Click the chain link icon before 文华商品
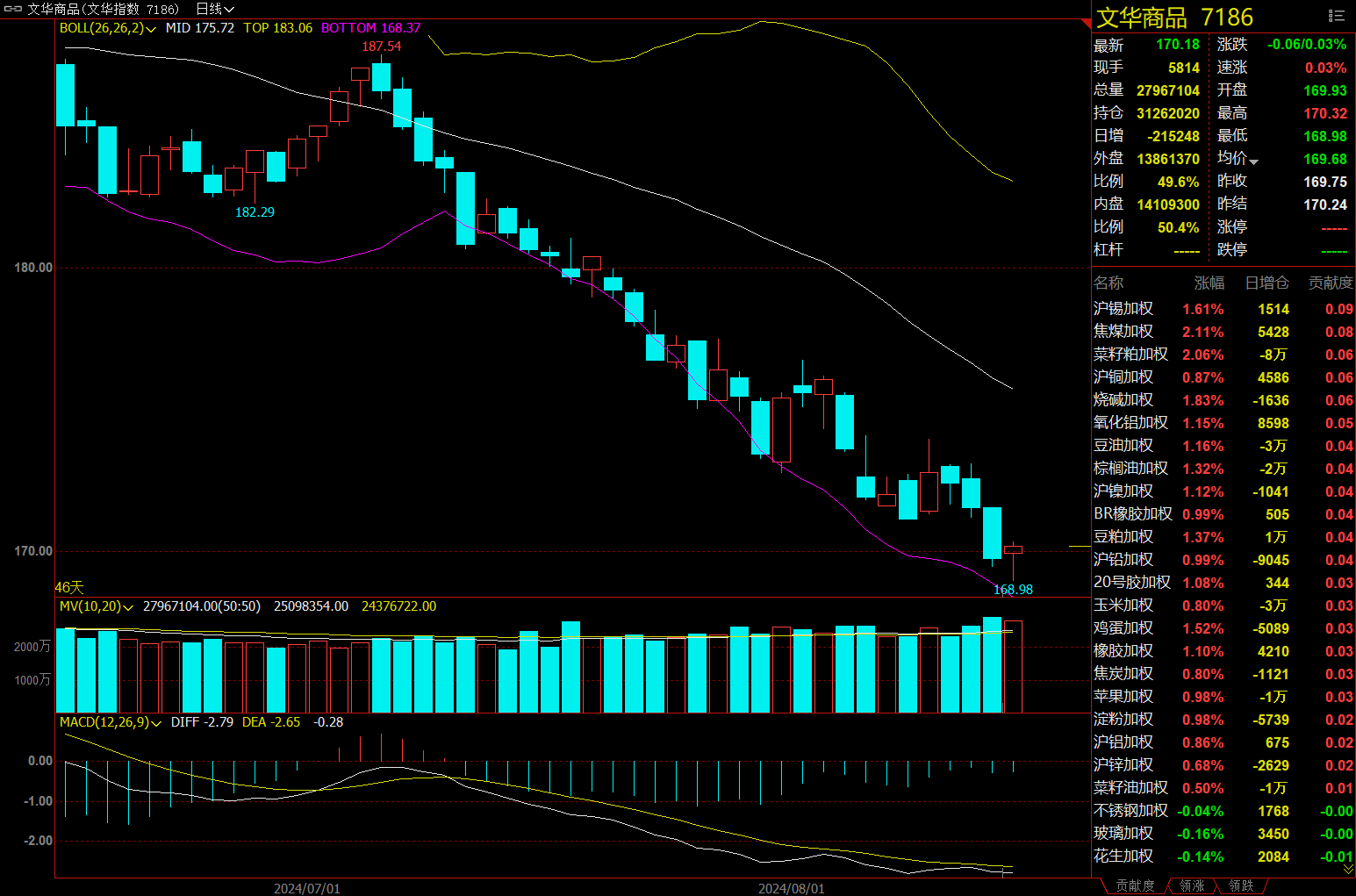The height and width of the screenshot is (896, 1356). coord(12,9)
